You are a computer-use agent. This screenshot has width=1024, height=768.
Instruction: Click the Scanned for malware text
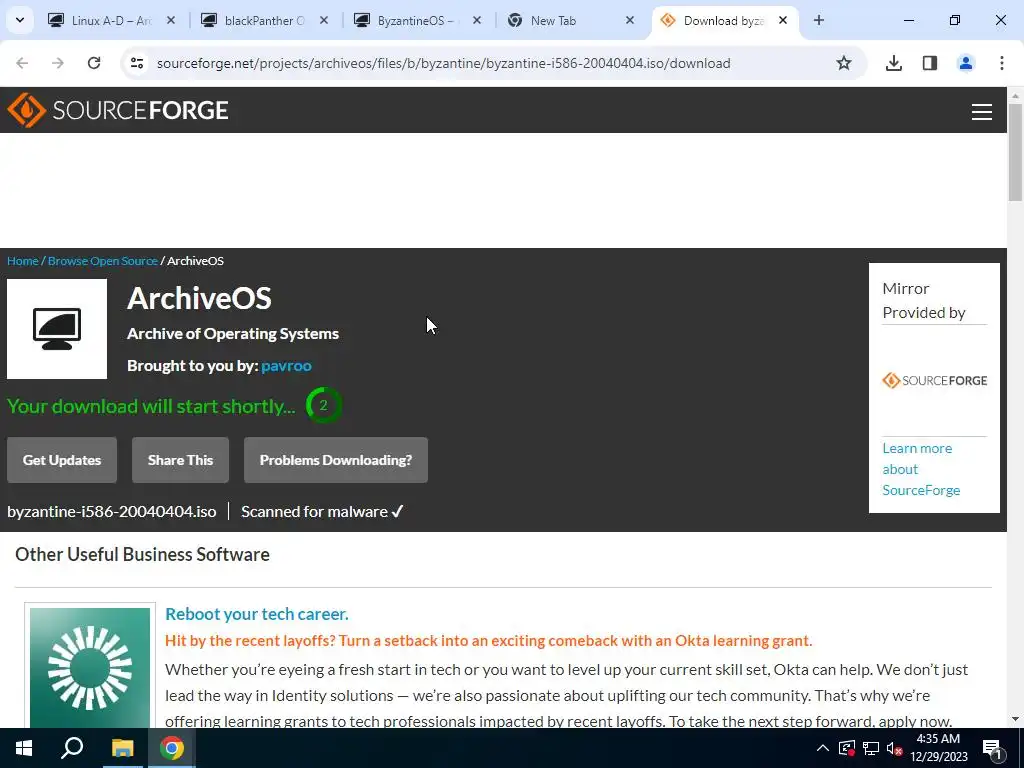point(323,511)
